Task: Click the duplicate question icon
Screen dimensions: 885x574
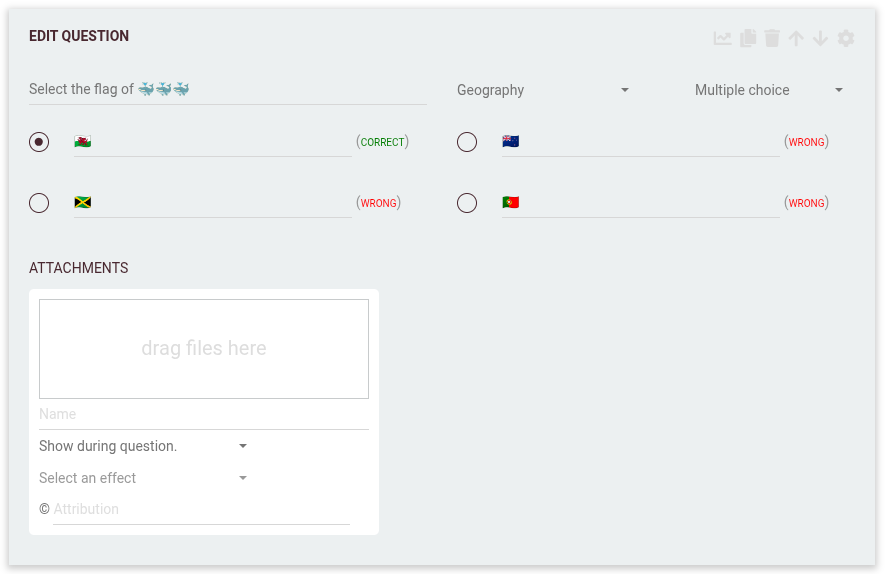Action: [x=748, y=38]
